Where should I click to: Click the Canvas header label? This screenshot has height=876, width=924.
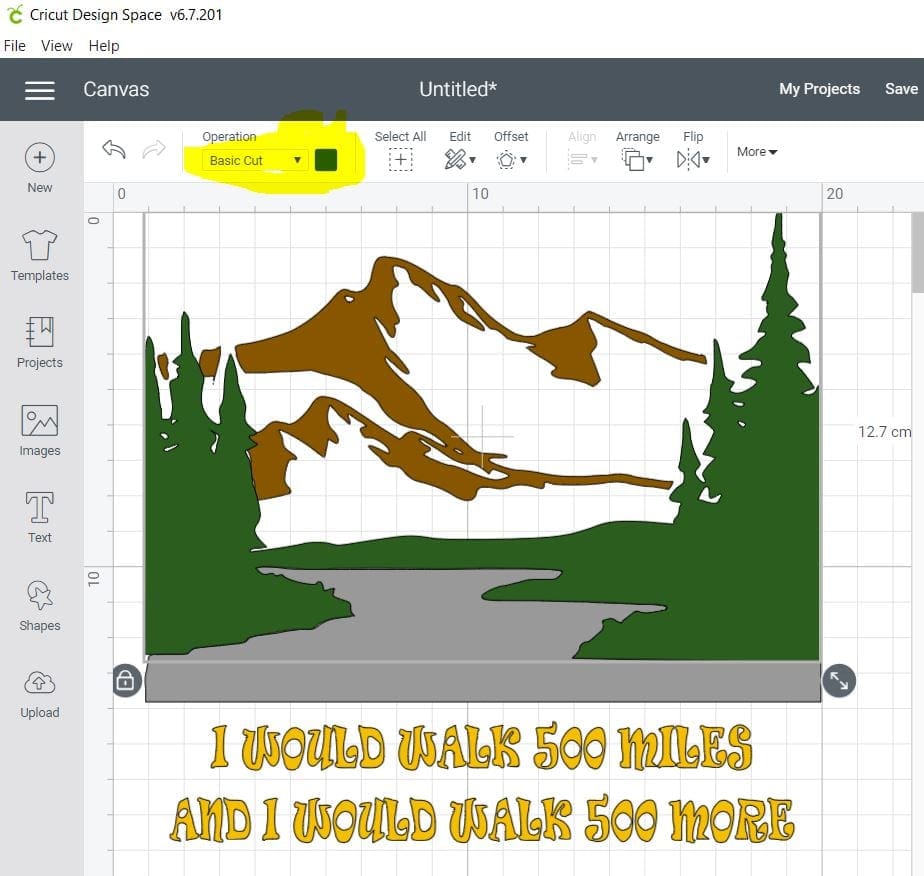coord(116,90)
